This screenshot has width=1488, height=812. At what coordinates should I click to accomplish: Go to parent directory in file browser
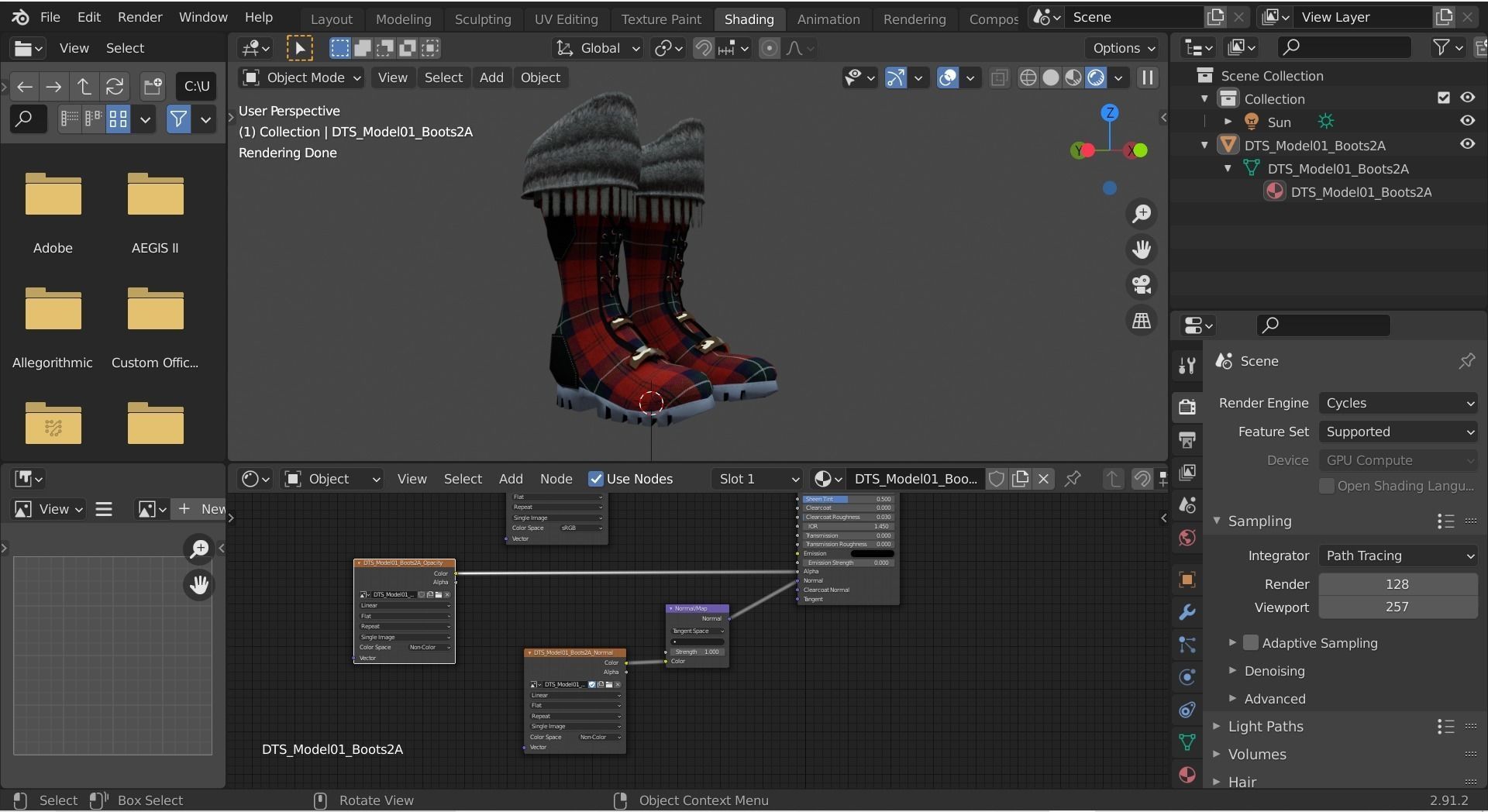[84, 86]
